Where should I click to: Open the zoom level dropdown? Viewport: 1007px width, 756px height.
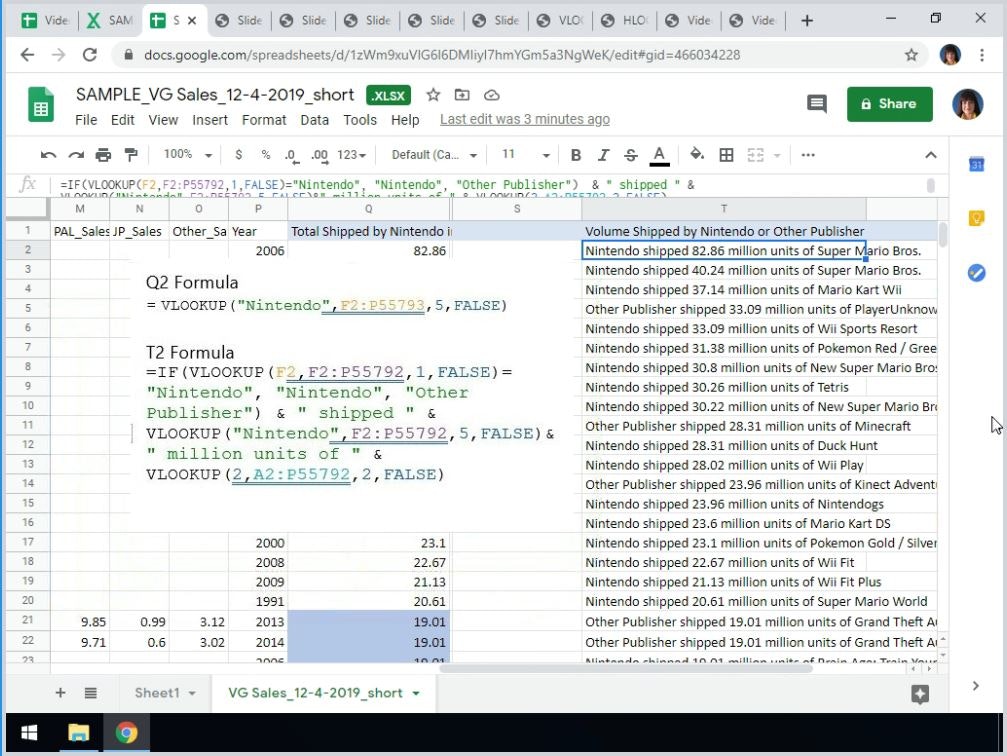187,155
